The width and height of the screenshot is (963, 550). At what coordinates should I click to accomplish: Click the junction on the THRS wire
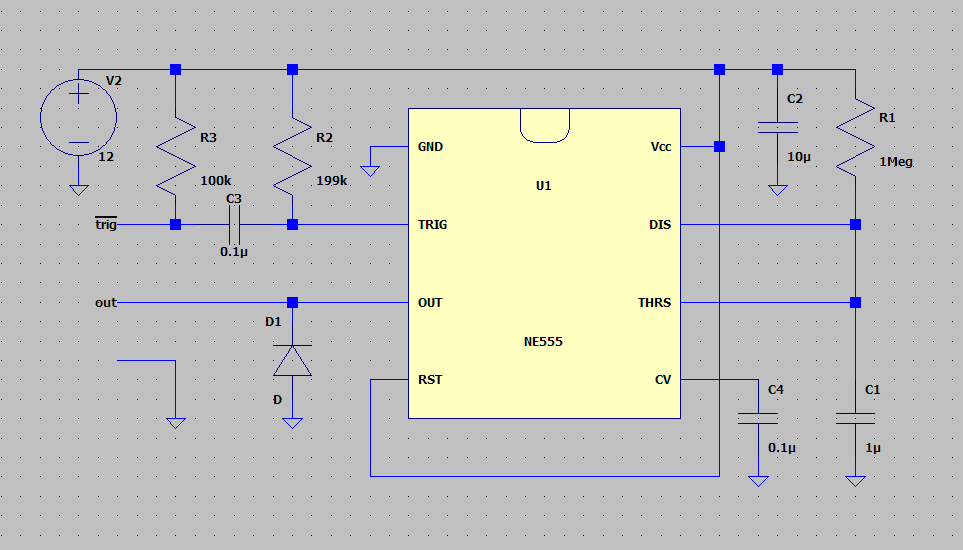tap(856, 303)
